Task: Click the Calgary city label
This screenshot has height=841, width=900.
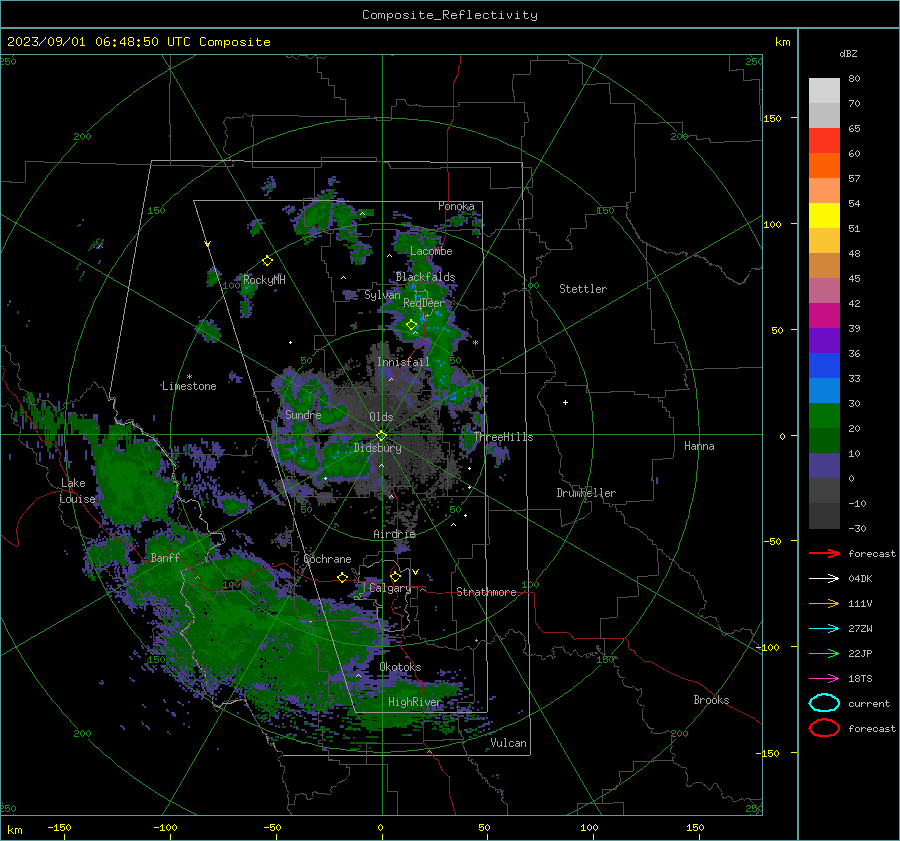Action: (390, 588)
